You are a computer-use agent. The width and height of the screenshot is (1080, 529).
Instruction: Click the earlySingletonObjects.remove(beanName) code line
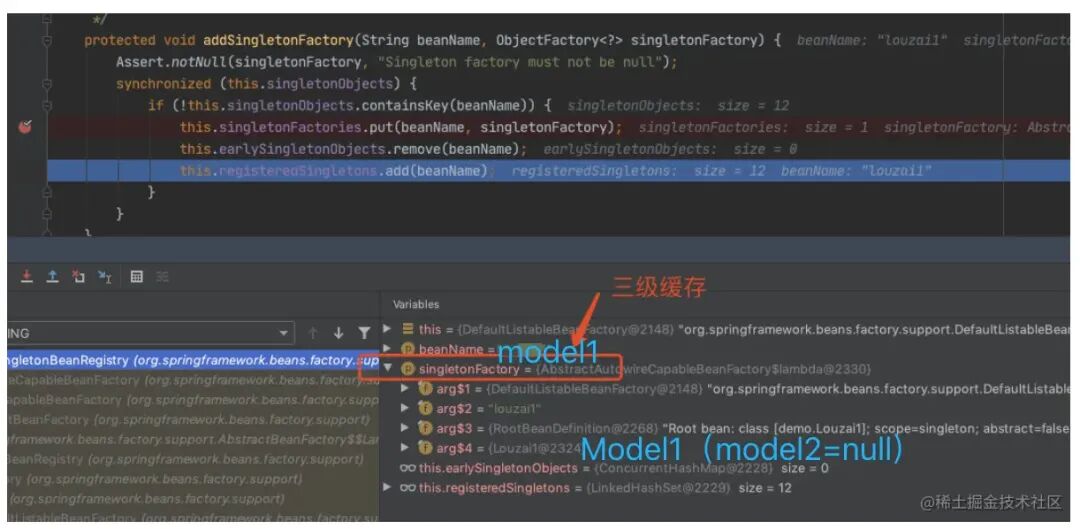[x=353, y=149]
